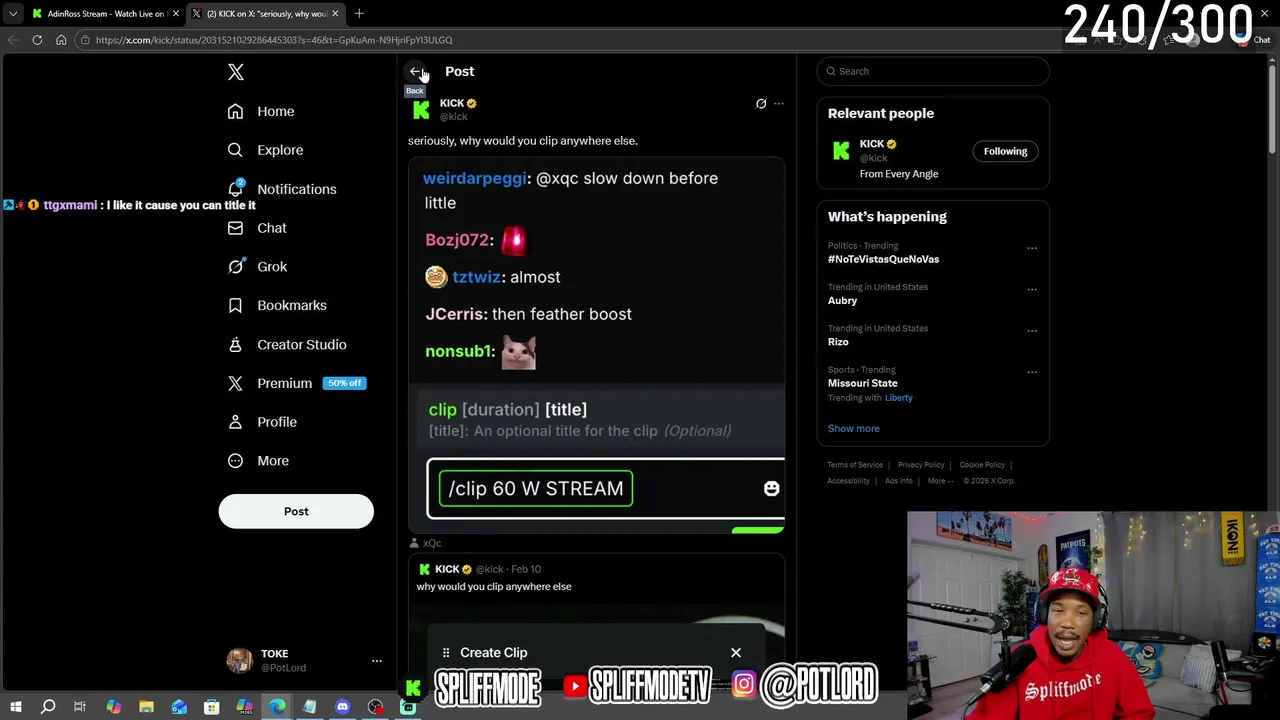Open OBS Studio from taskbar
This screenshot has width=1280, height=720.
[x=375, y=707]
